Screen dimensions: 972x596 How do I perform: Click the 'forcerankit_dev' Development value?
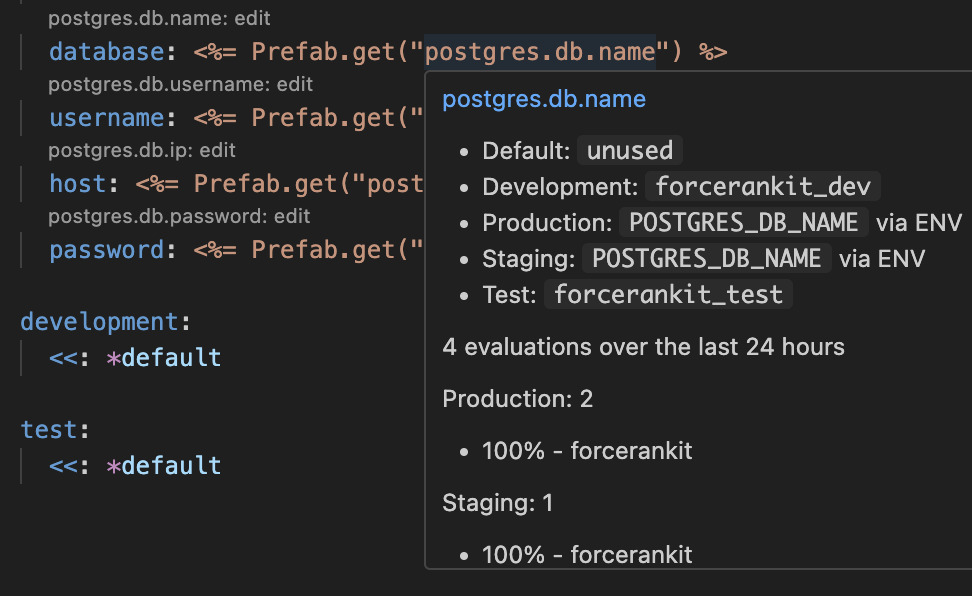pyautogui.click(x=763, y=187)
